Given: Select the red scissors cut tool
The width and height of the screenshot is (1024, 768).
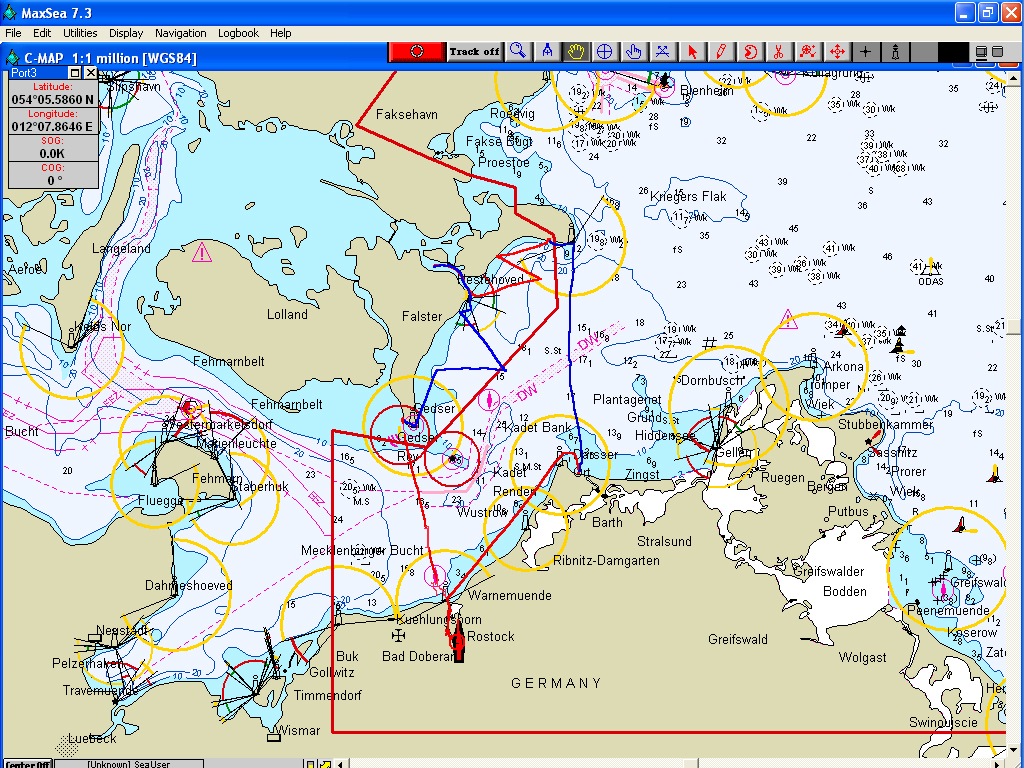Looking at the screenshot, I should (x=778, y=52).
